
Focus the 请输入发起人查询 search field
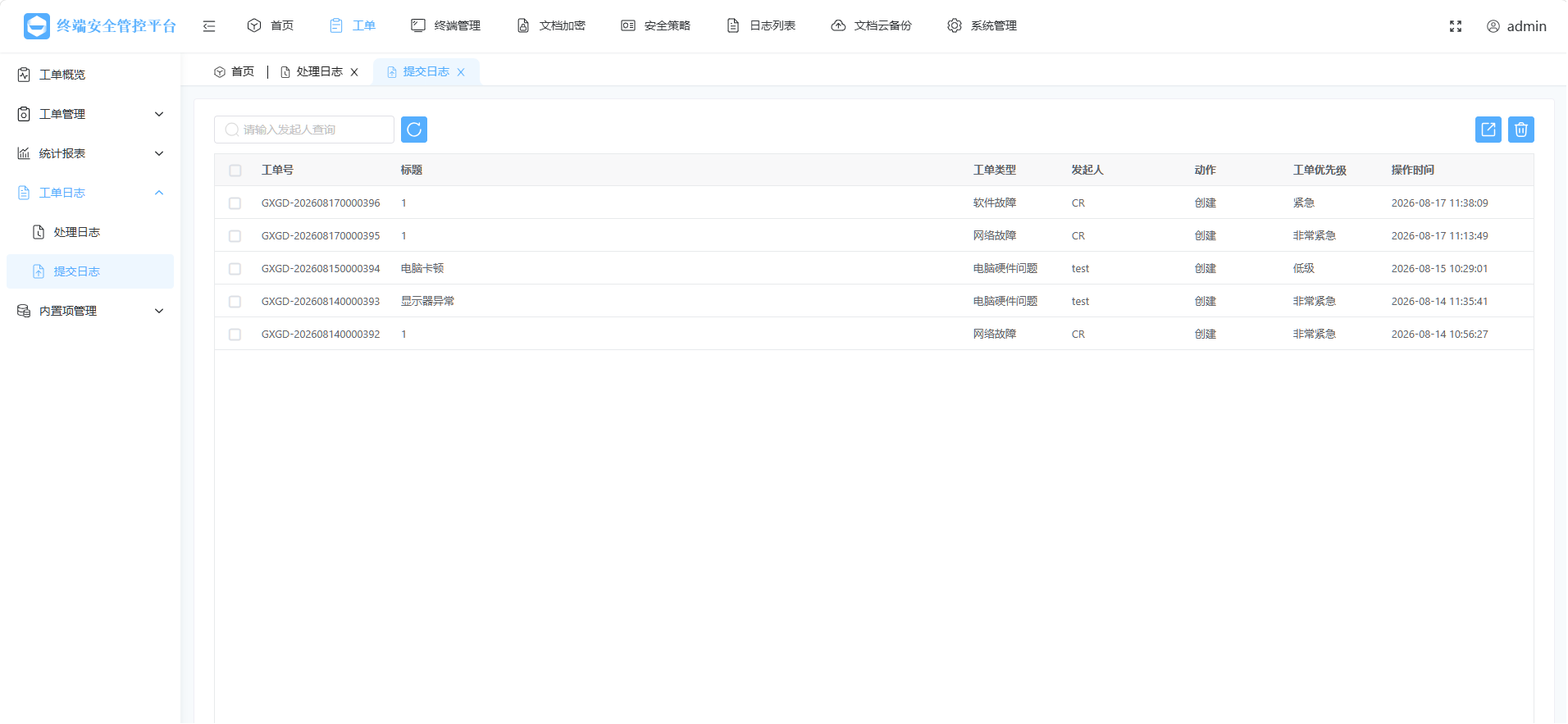click(x=304, y=130)
